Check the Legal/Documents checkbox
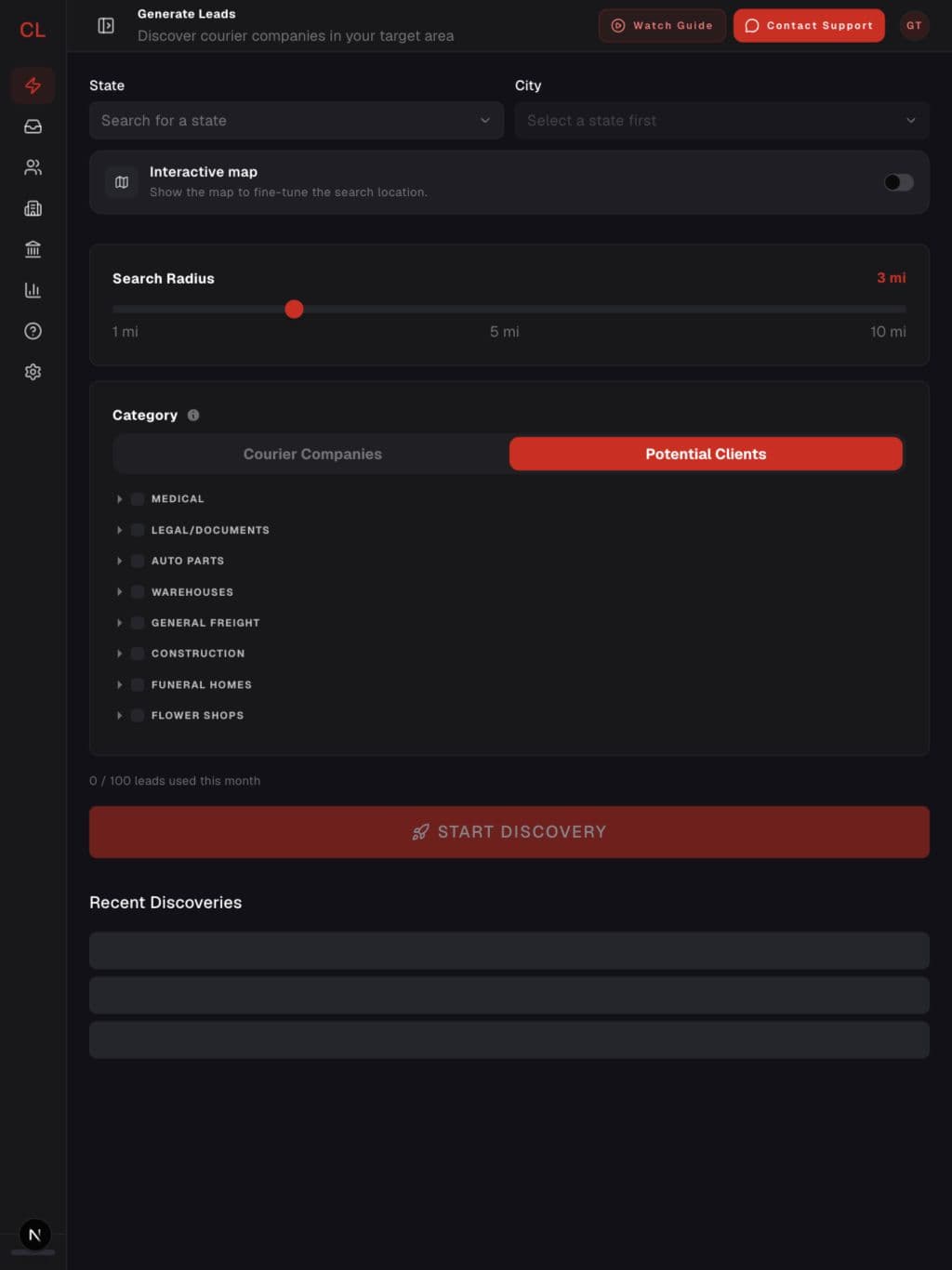This screenshot has height=1270, width=952. click(x=138, y=530)
